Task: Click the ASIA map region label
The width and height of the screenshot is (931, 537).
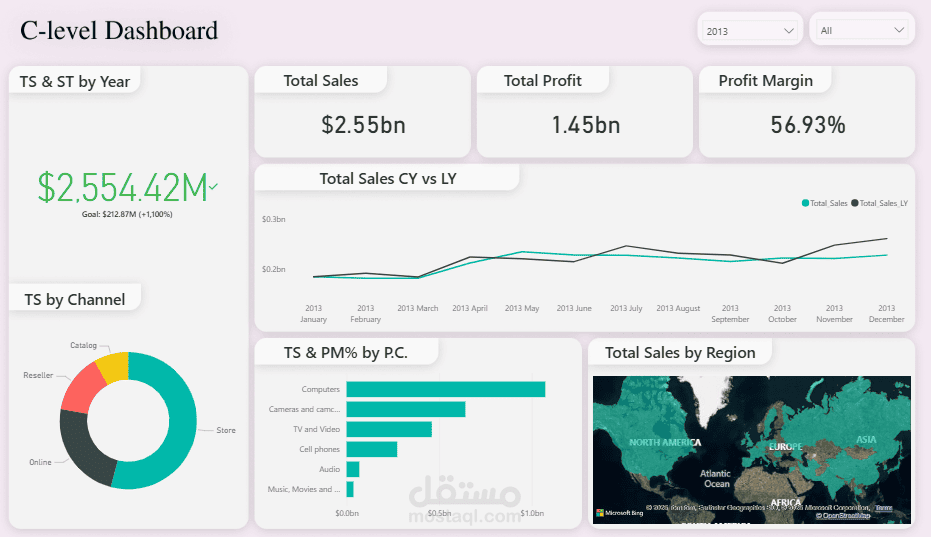Action: coord(866,440)
